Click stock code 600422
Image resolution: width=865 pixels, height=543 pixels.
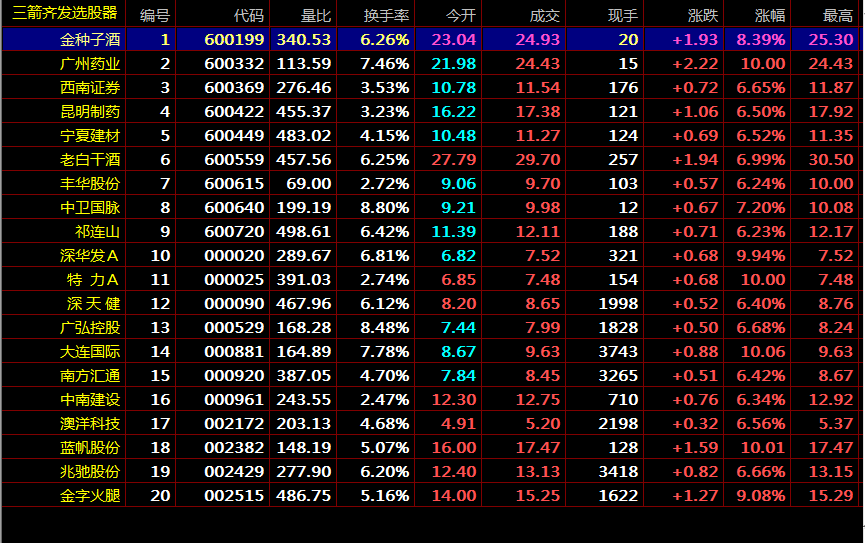pos(234,111)
